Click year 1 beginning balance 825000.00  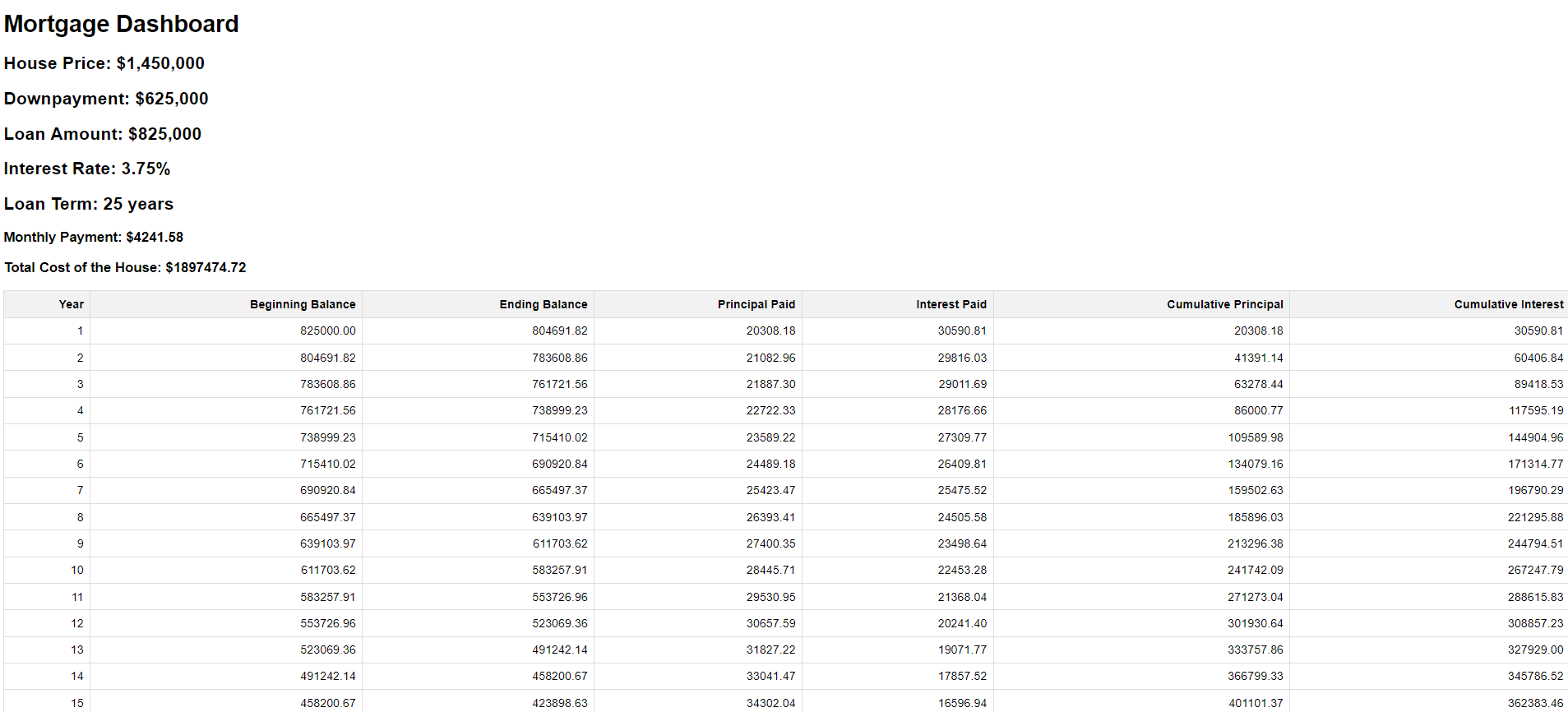(327, 331)
